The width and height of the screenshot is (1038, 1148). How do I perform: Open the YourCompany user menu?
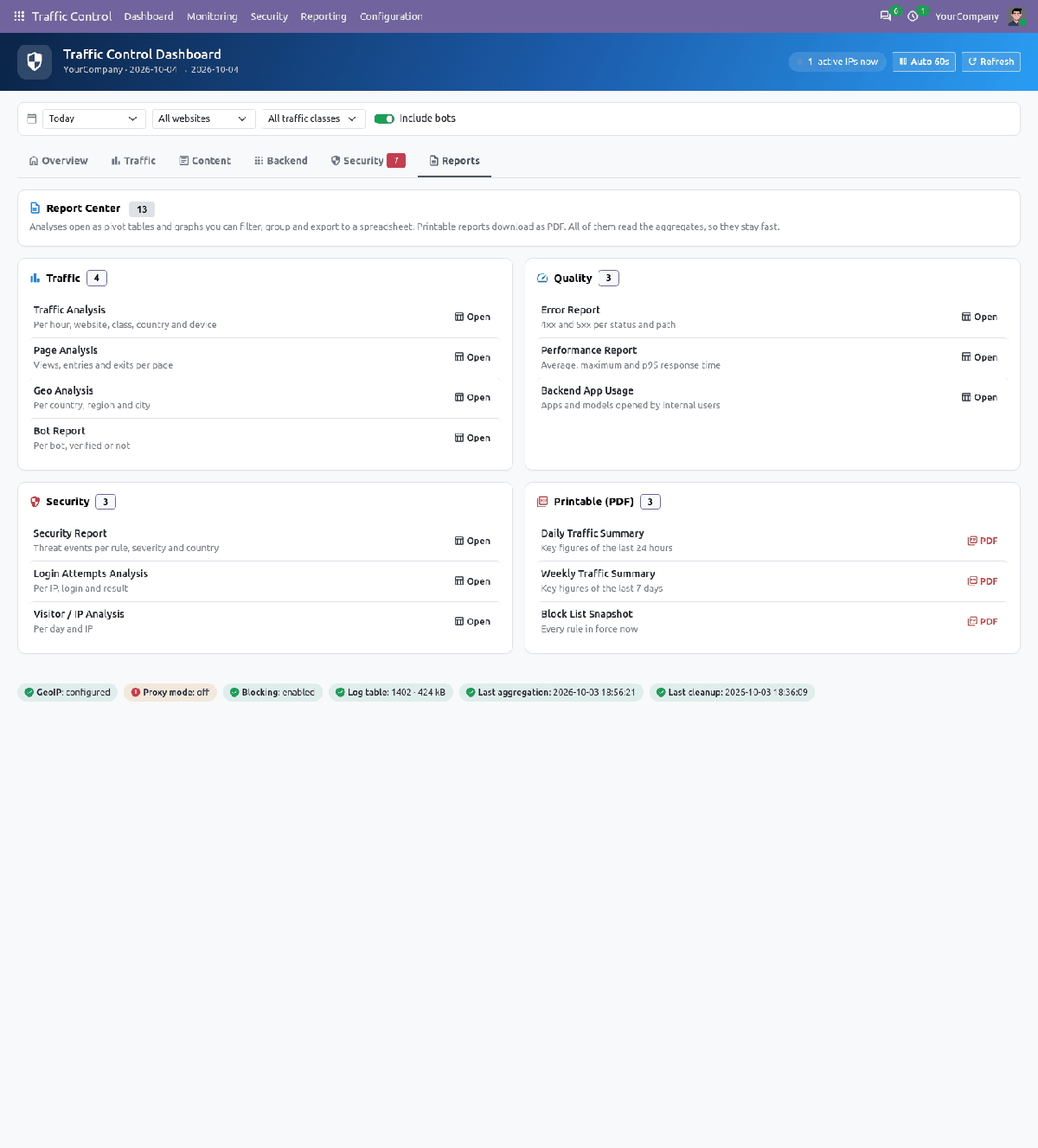point(967,16)
